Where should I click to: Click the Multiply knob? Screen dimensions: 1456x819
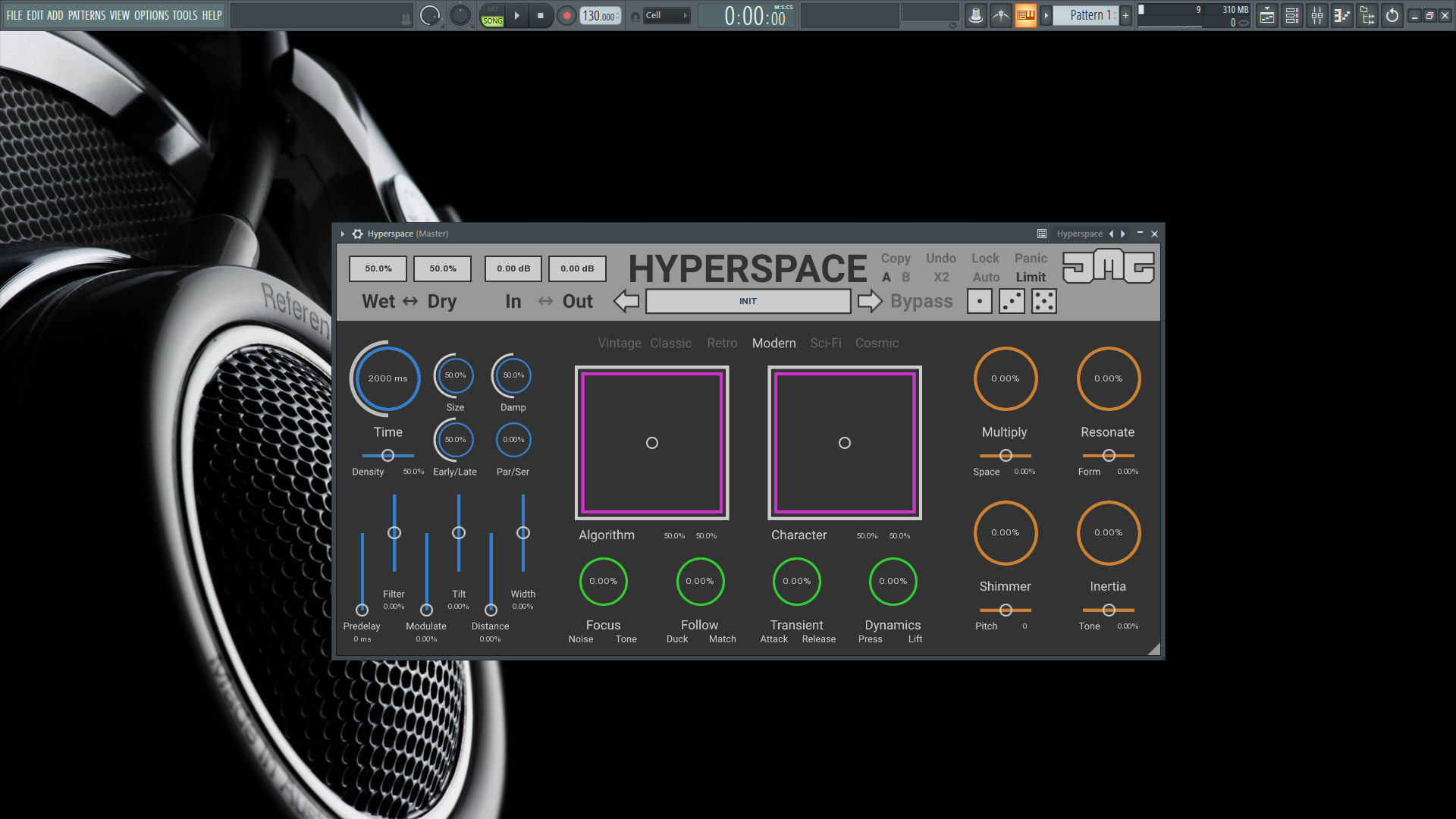click(1006, 378)
